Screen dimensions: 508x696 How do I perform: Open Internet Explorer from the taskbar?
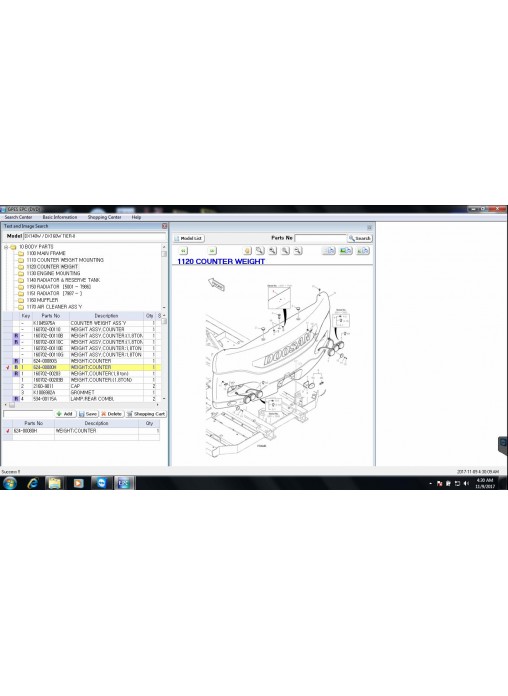pyautogui.click(x=32, y=483)
